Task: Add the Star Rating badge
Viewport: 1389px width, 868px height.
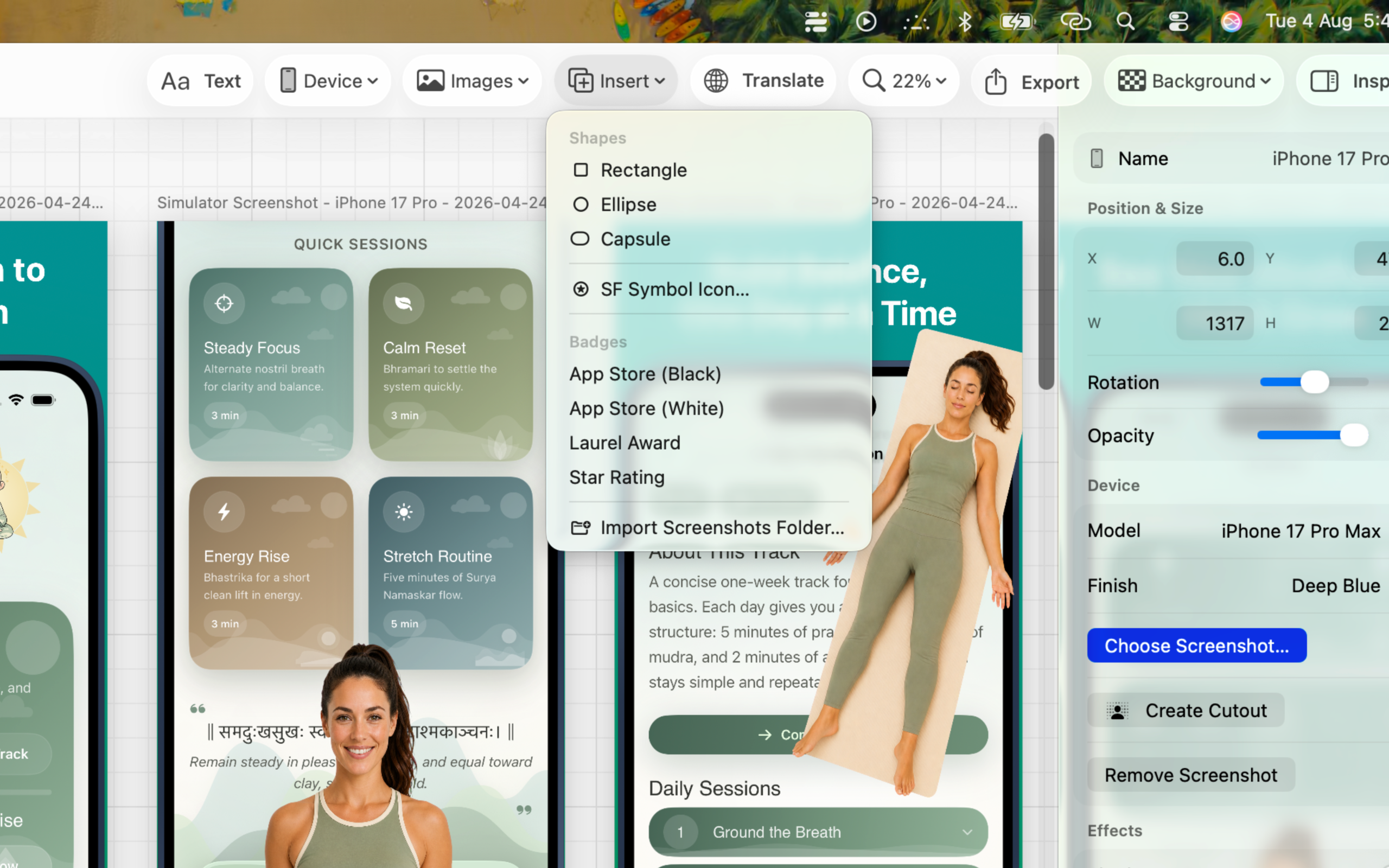Action: [x=709, y=477]
